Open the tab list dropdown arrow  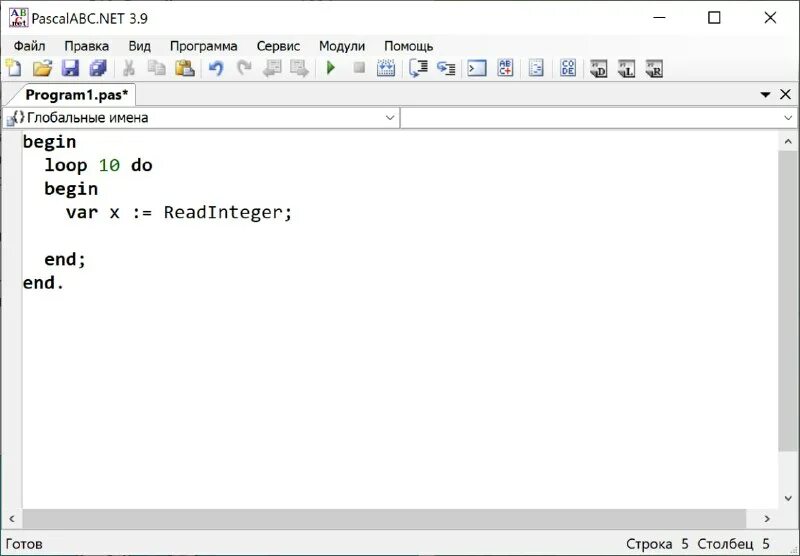pos(765,94)
